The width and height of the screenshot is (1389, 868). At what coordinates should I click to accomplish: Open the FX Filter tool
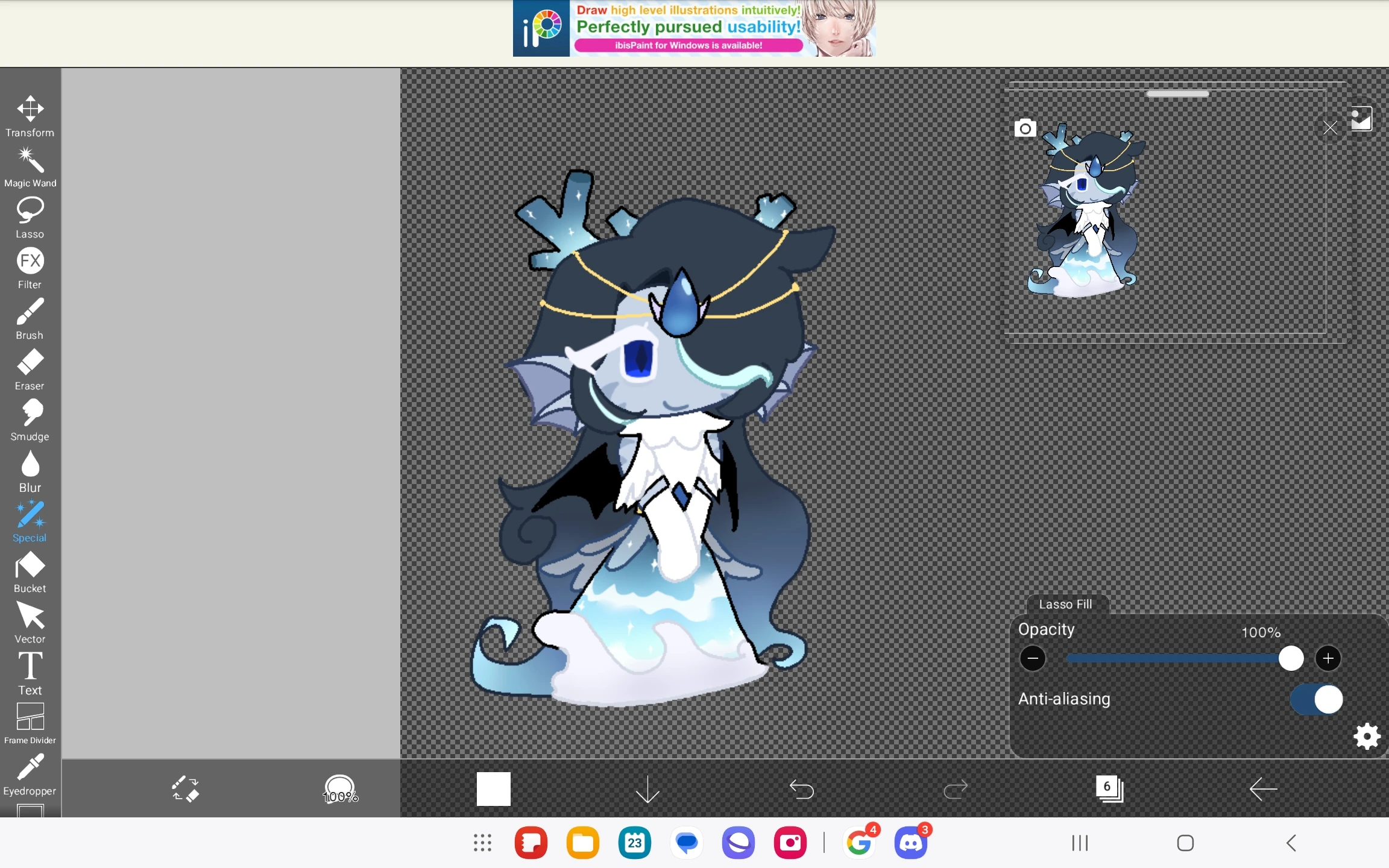click(x=29, y=268)
